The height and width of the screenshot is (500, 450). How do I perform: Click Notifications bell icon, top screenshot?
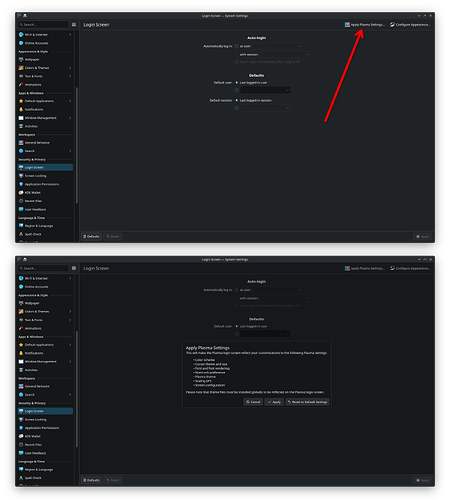point(21,109)
